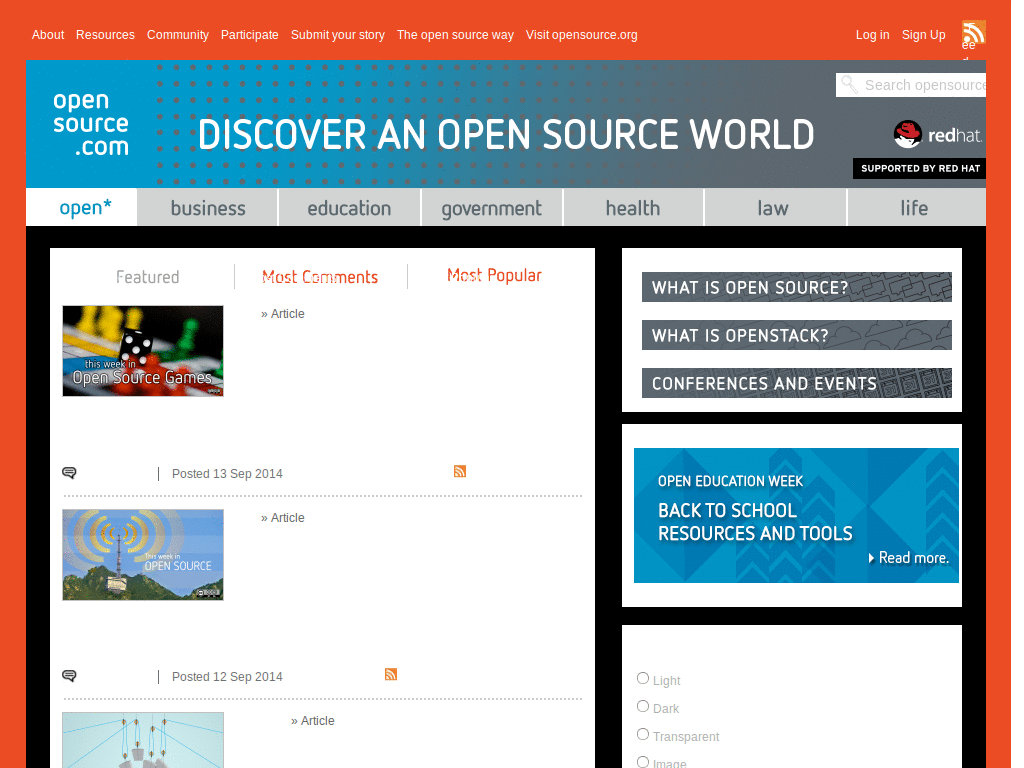Screen dimensions: 1024x768
Task: Click the About link
Action: click(x=48, y=35)
